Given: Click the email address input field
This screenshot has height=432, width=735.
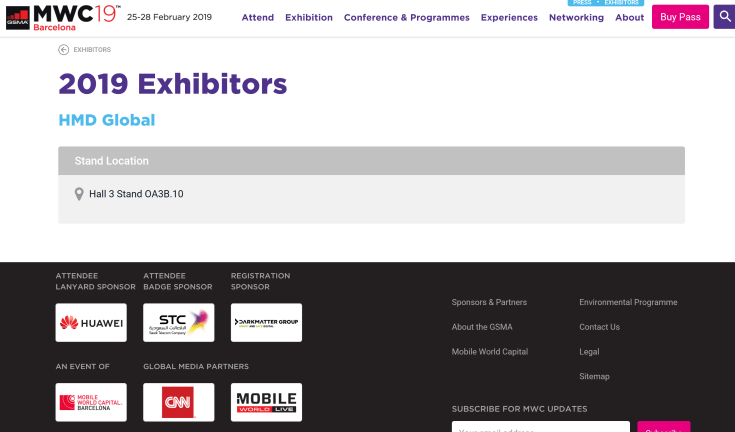Looking at the screenshot, I should coord(540,427).
